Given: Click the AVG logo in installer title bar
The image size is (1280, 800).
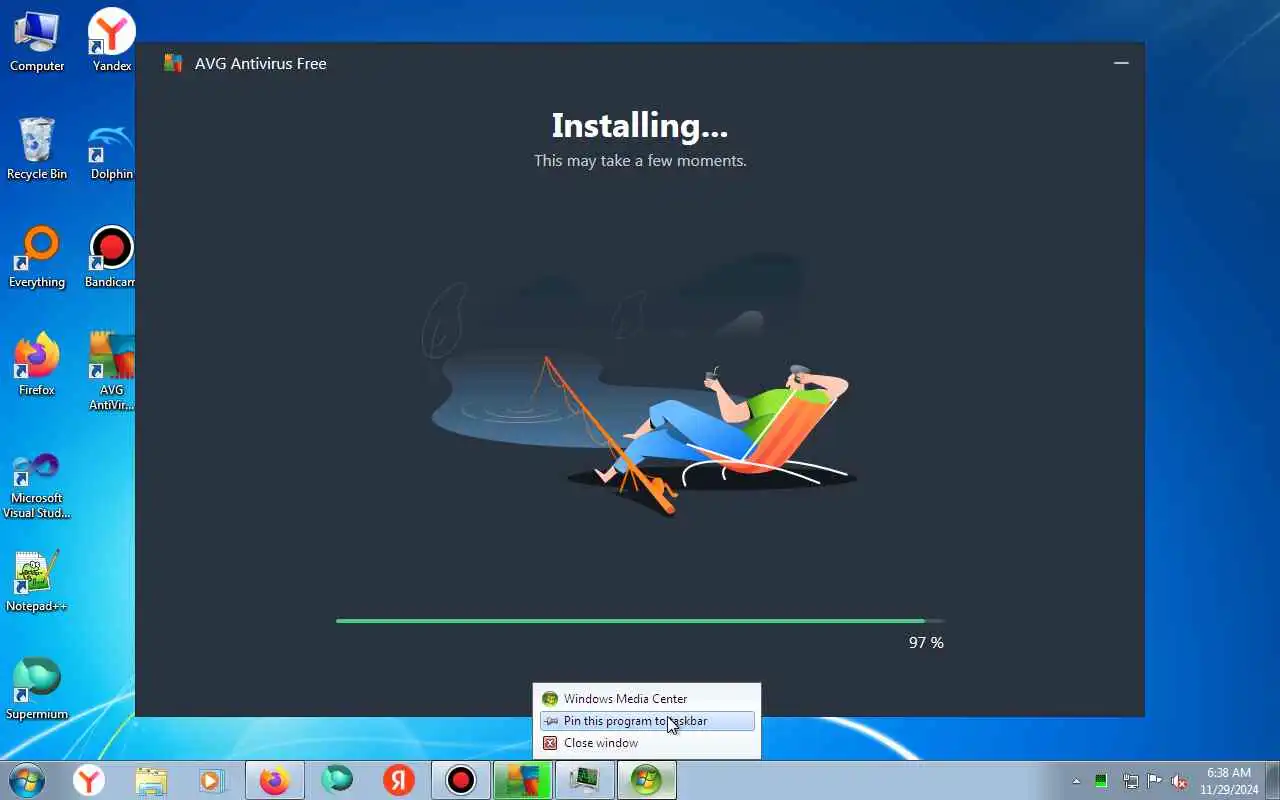Looking at the screenshot, I should (x=173, y=63).
